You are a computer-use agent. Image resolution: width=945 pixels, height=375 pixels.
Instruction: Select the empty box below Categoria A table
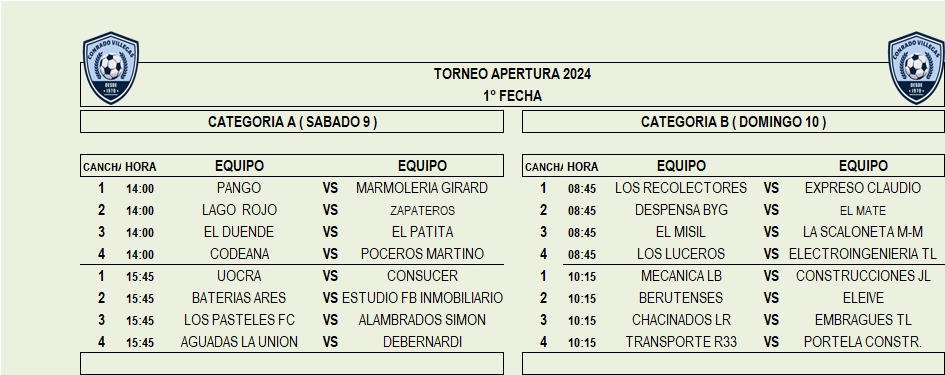pos(292,364)
